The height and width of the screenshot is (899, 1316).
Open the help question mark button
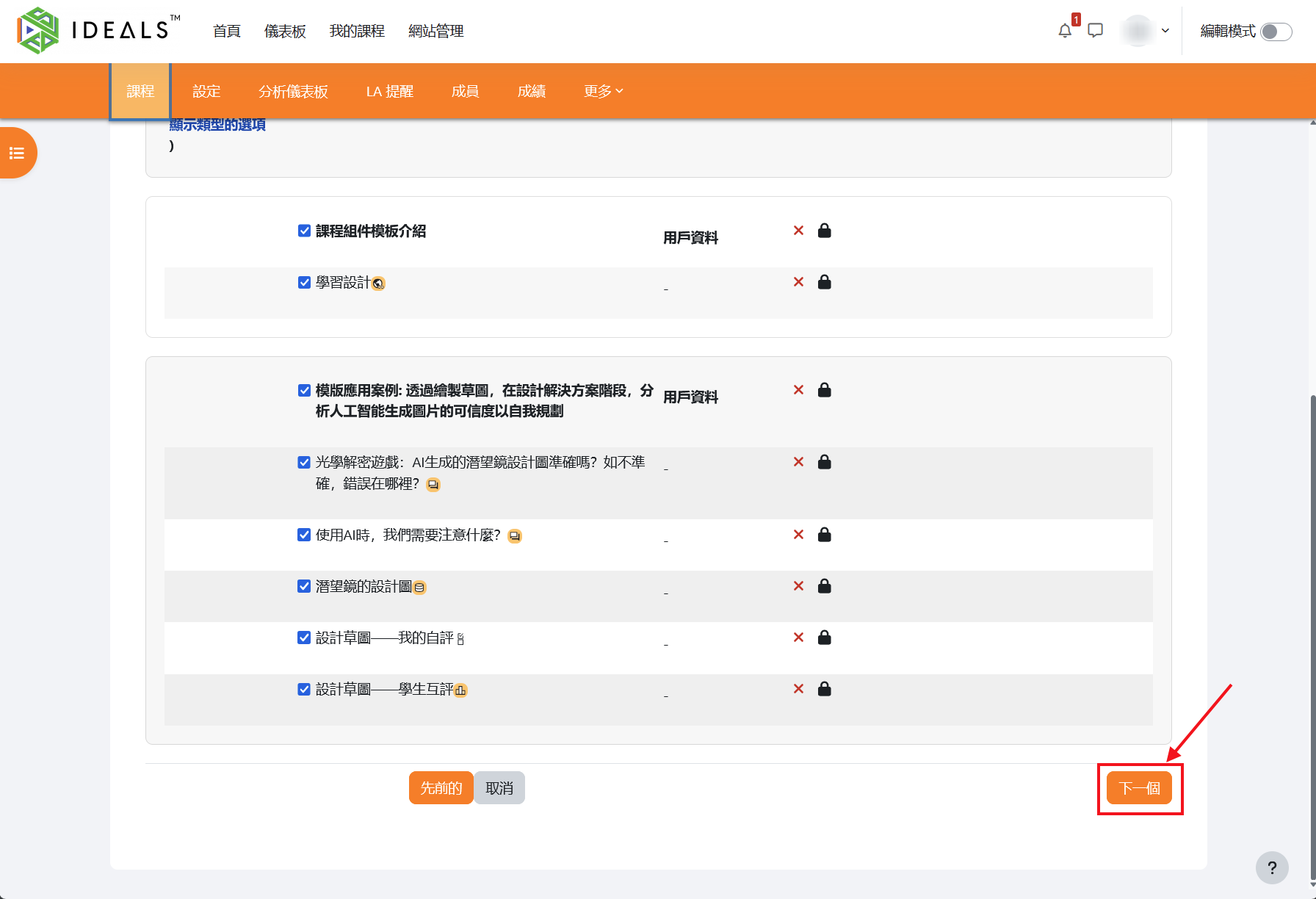tap(1272, 867)
